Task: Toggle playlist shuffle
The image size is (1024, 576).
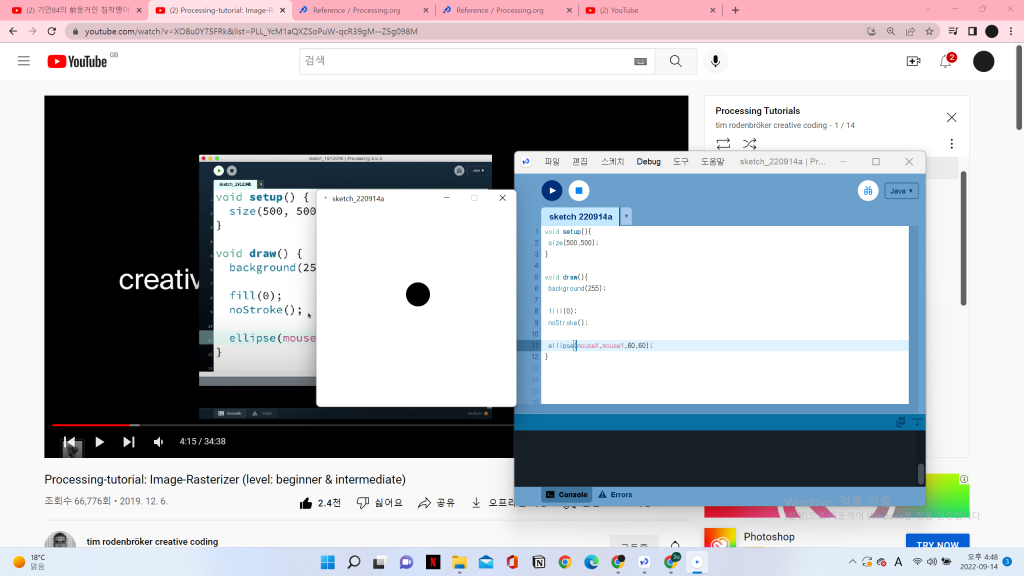Action: 749,144
